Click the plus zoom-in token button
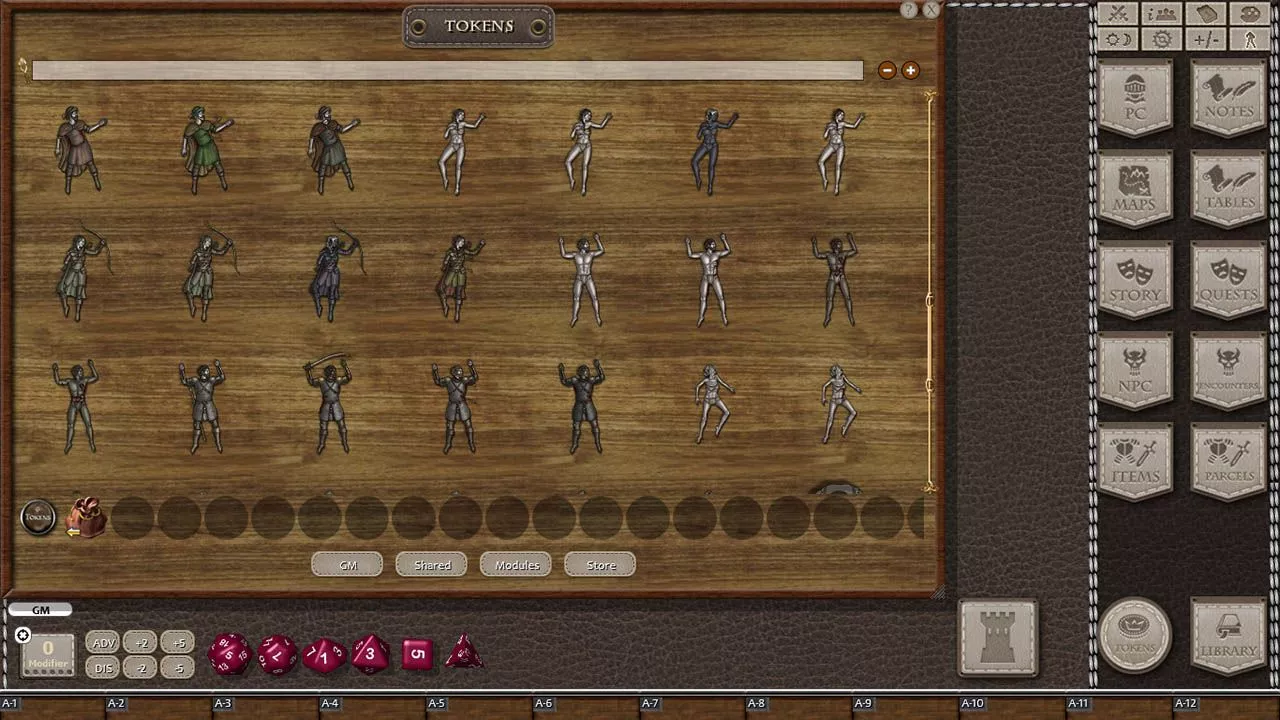This screenshot has width=1280, height=720. click(910, 70)
